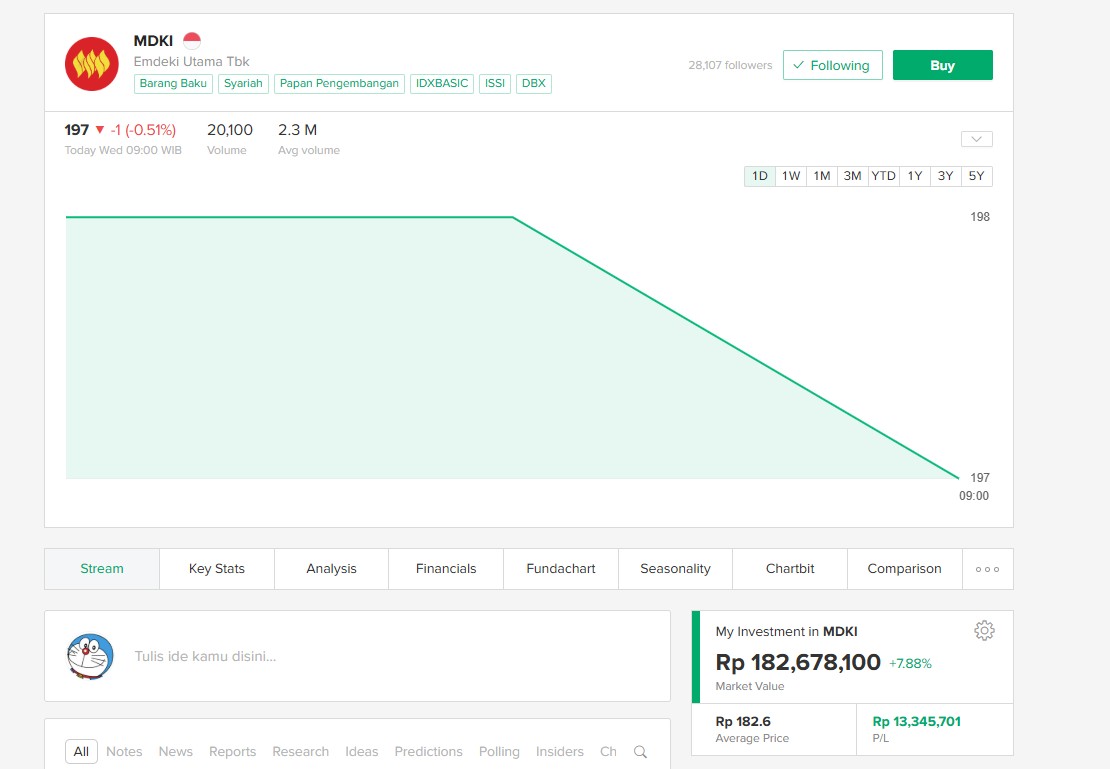Filter the stream by News
Image resolution: width=1110 pixels, height=769 pixels.
coord(175,751)
